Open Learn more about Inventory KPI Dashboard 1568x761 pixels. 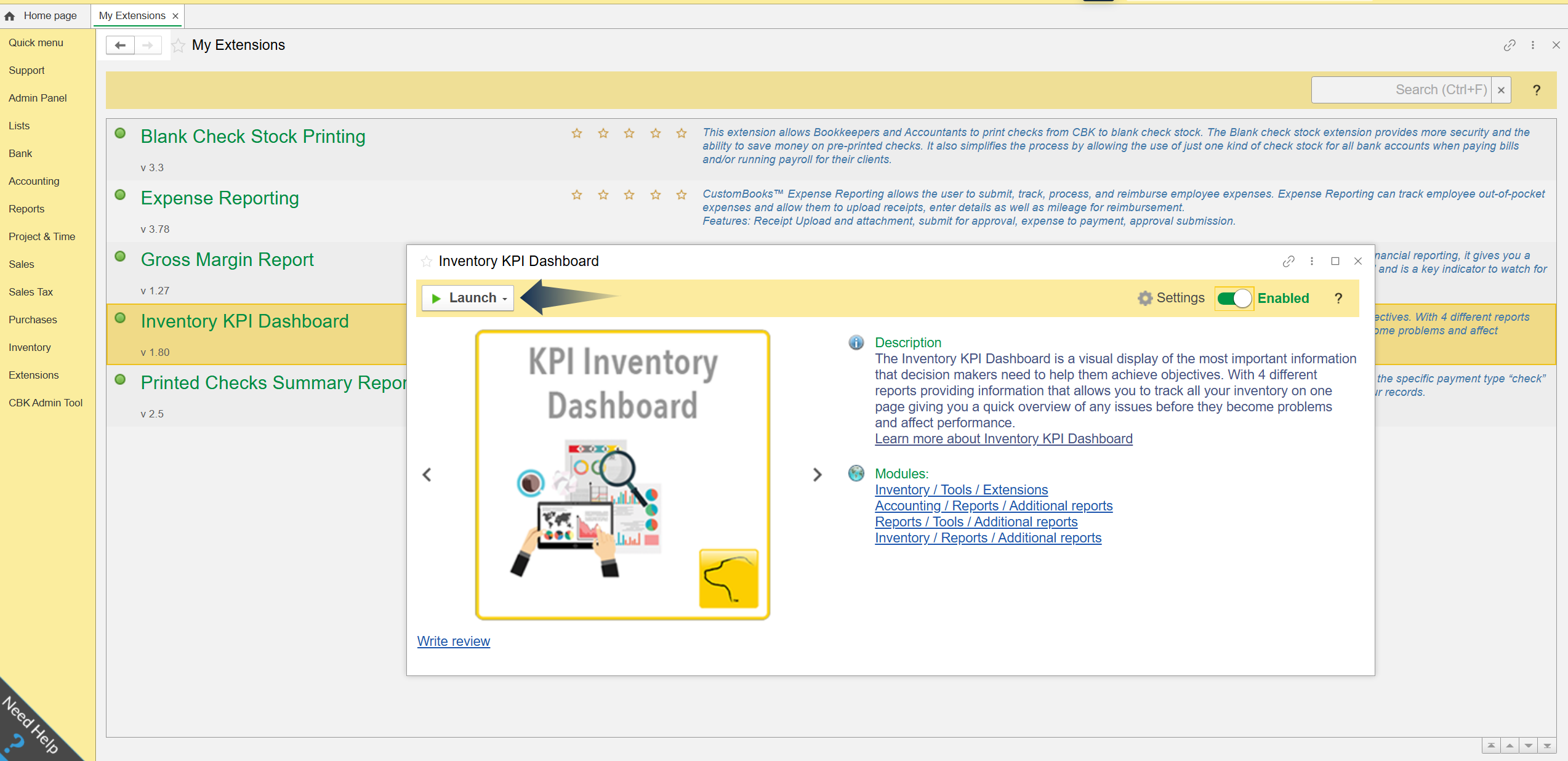pos(1003,438)
